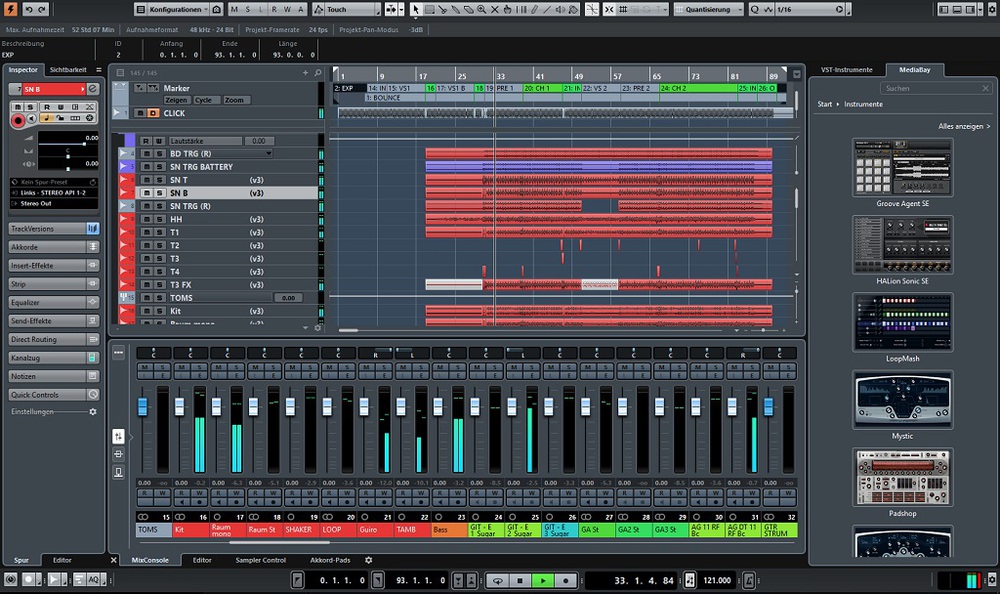Click the Steinberg Hub lightning icon
1000x594 pixels.
10,9
